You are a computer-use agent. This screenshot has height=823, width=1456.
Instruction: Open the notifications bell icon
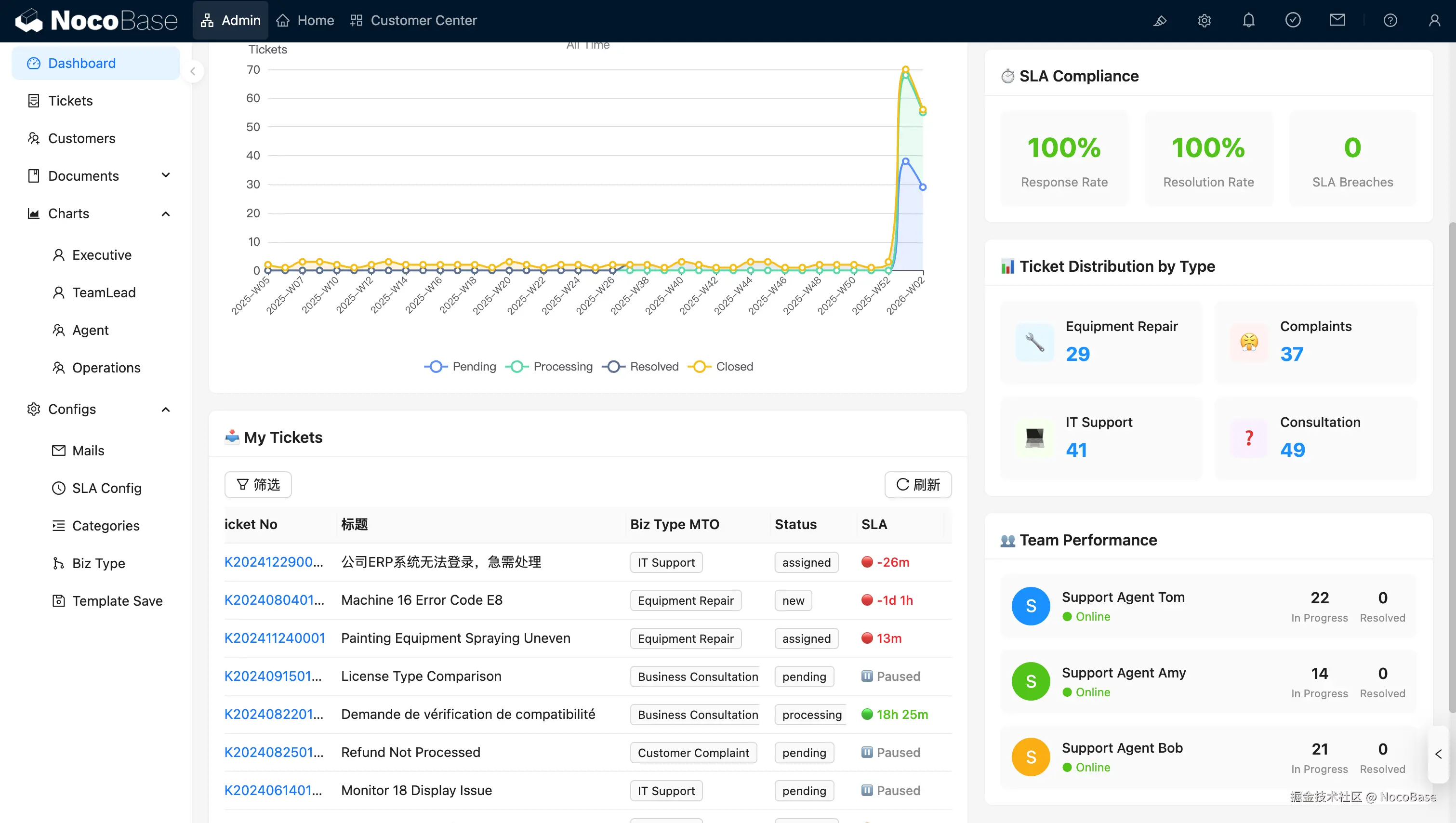tap(1248, 21)
